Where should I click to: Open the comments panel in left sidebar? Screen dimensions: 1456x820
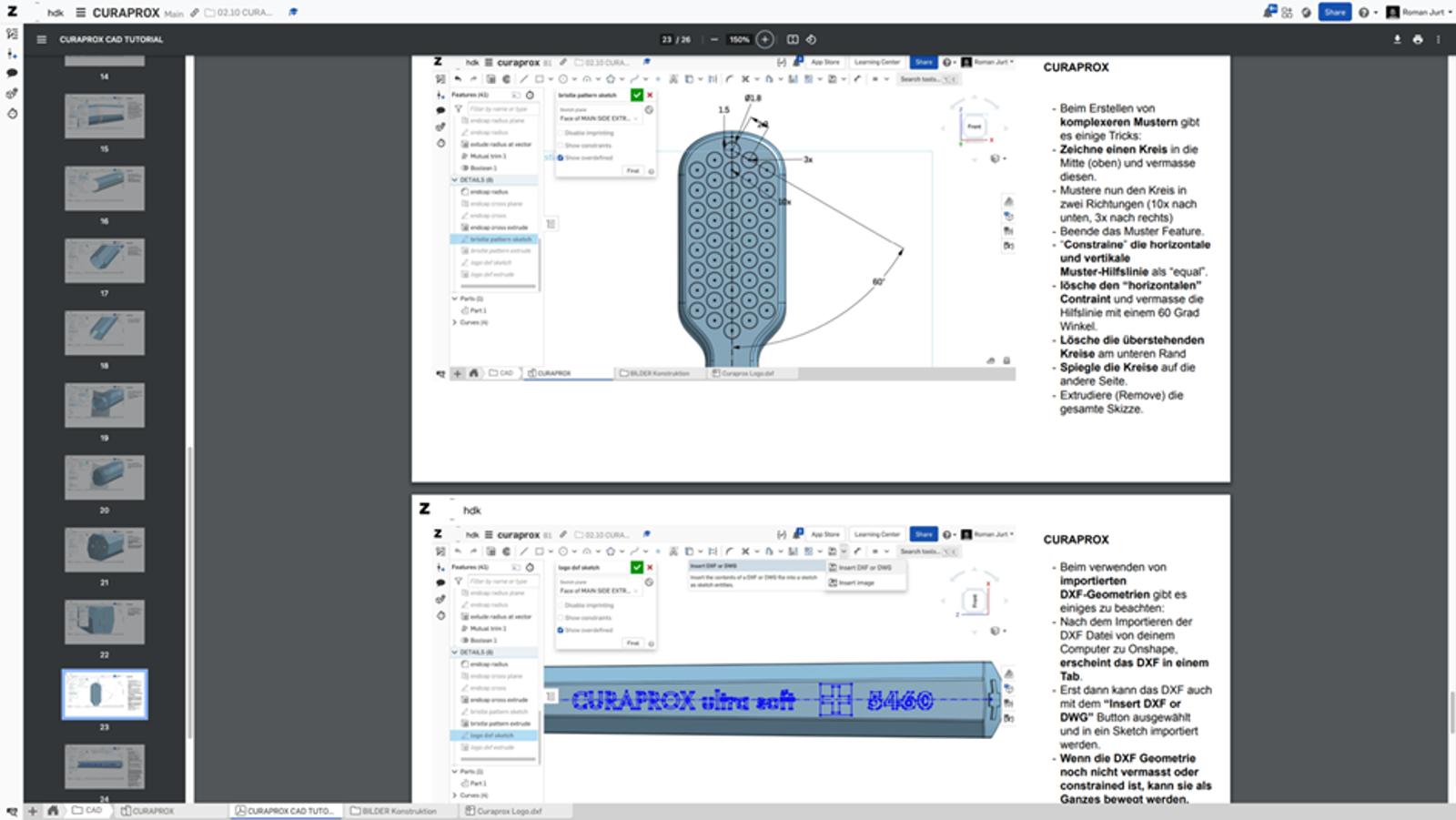[12, 73]
